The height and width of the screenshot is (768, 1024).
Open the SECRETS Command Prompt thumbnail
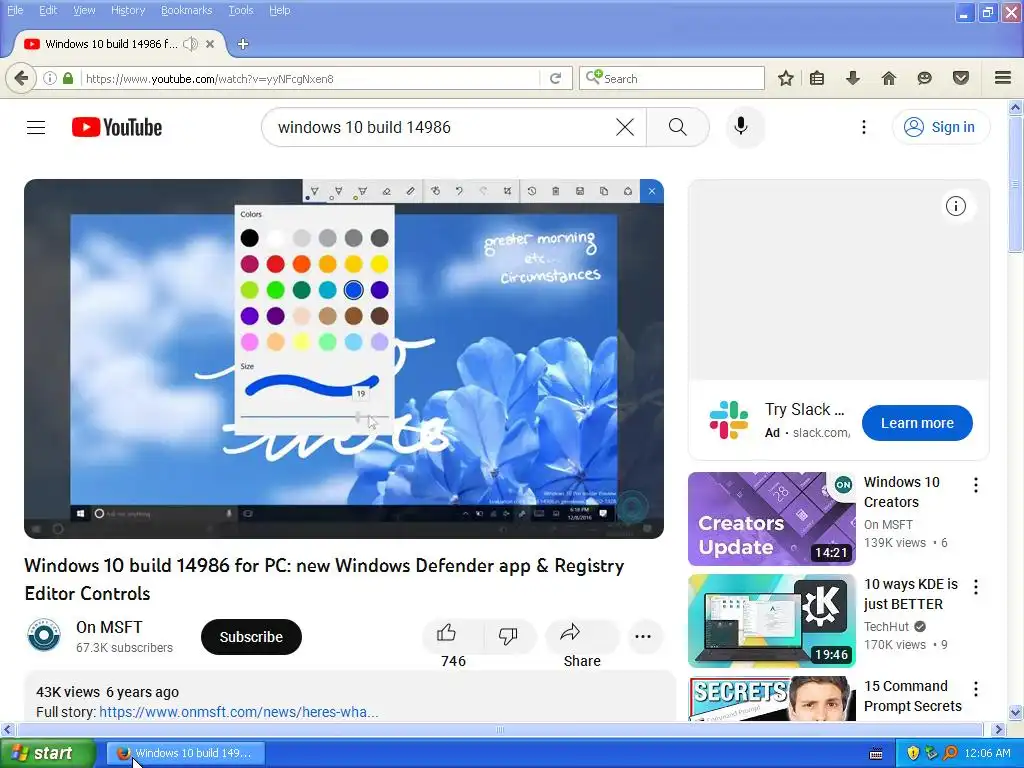click(771, 699)
